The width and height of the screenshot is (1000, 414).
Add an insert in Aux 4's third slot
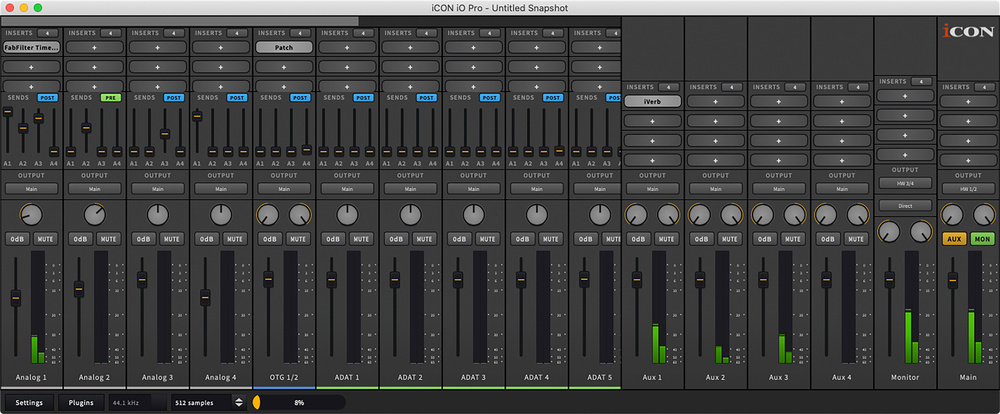click(x=842, y=140)
